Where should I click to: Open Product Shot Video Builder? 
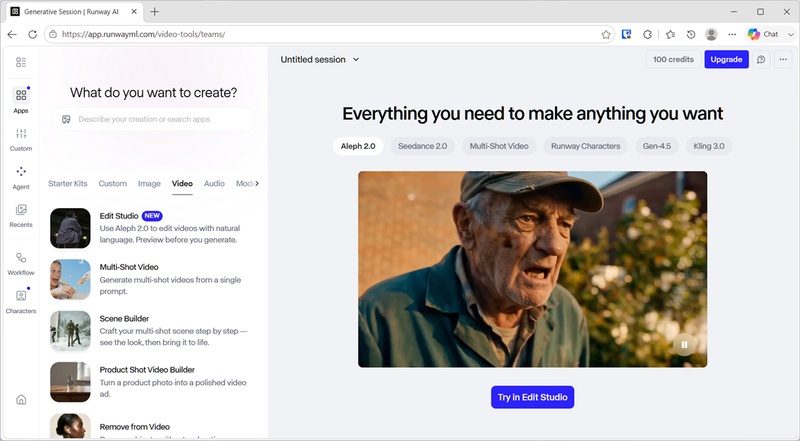pos(151,382)
